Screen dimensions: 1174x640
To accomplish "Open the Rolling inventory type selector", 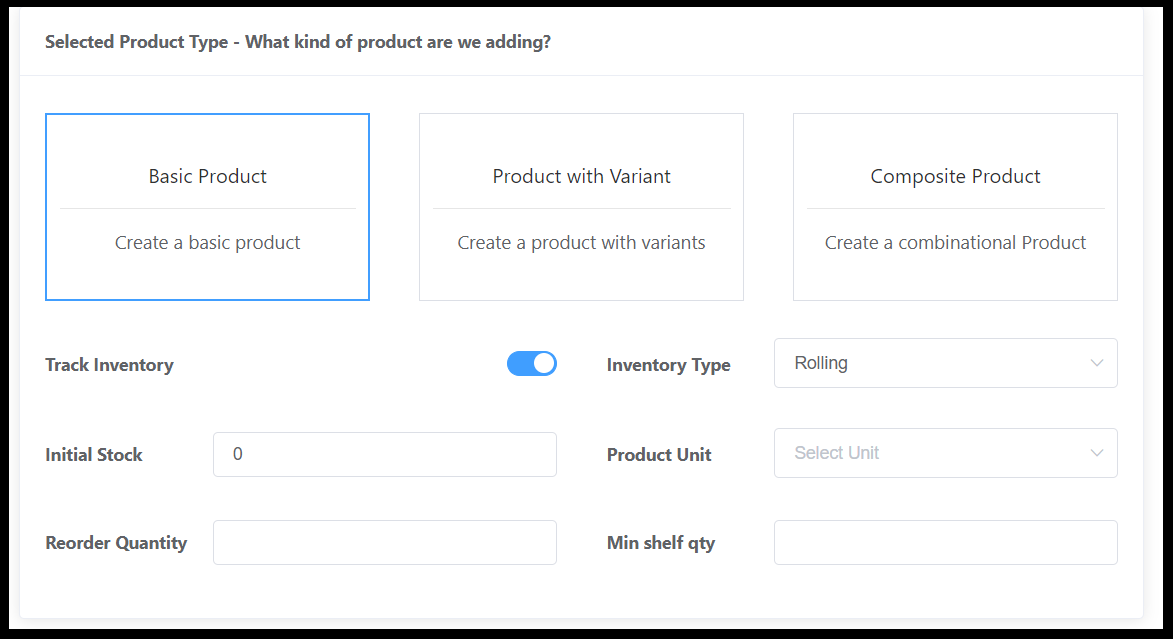I will 944,363.
